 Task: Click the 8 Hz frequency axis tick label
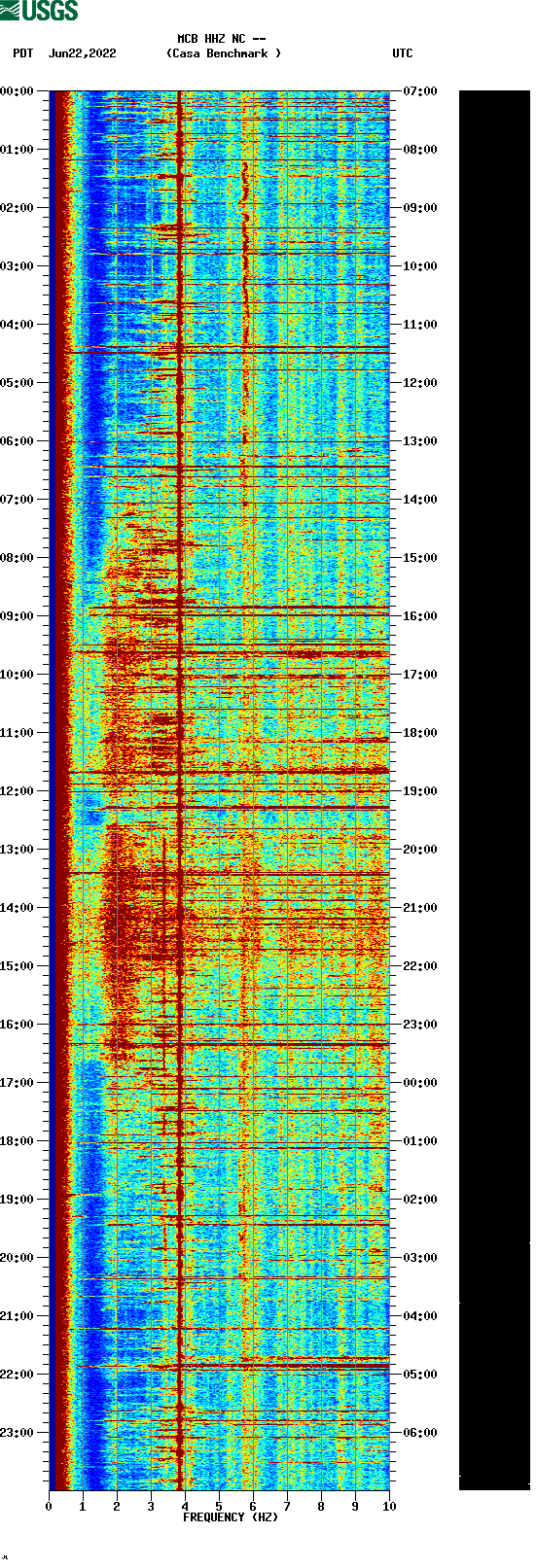click(321, 1507)
